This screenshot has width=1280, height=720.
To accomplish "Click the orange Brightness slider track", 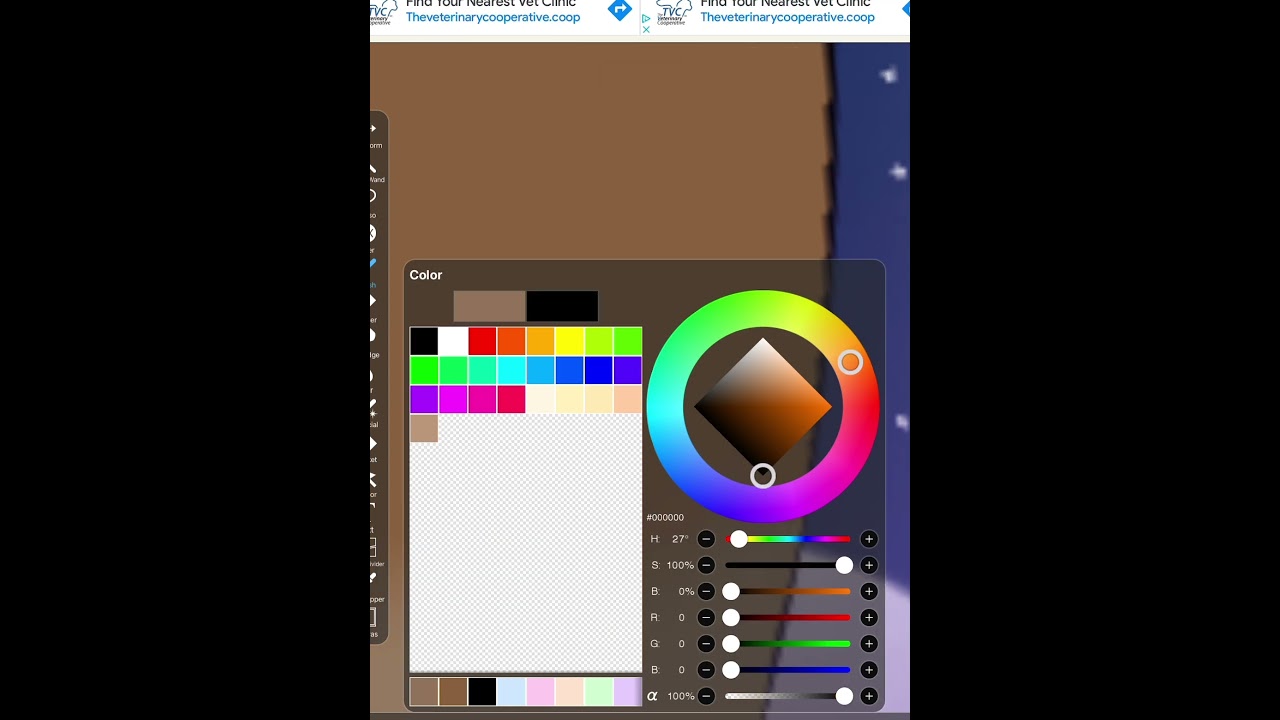I will tap(790, 591).
